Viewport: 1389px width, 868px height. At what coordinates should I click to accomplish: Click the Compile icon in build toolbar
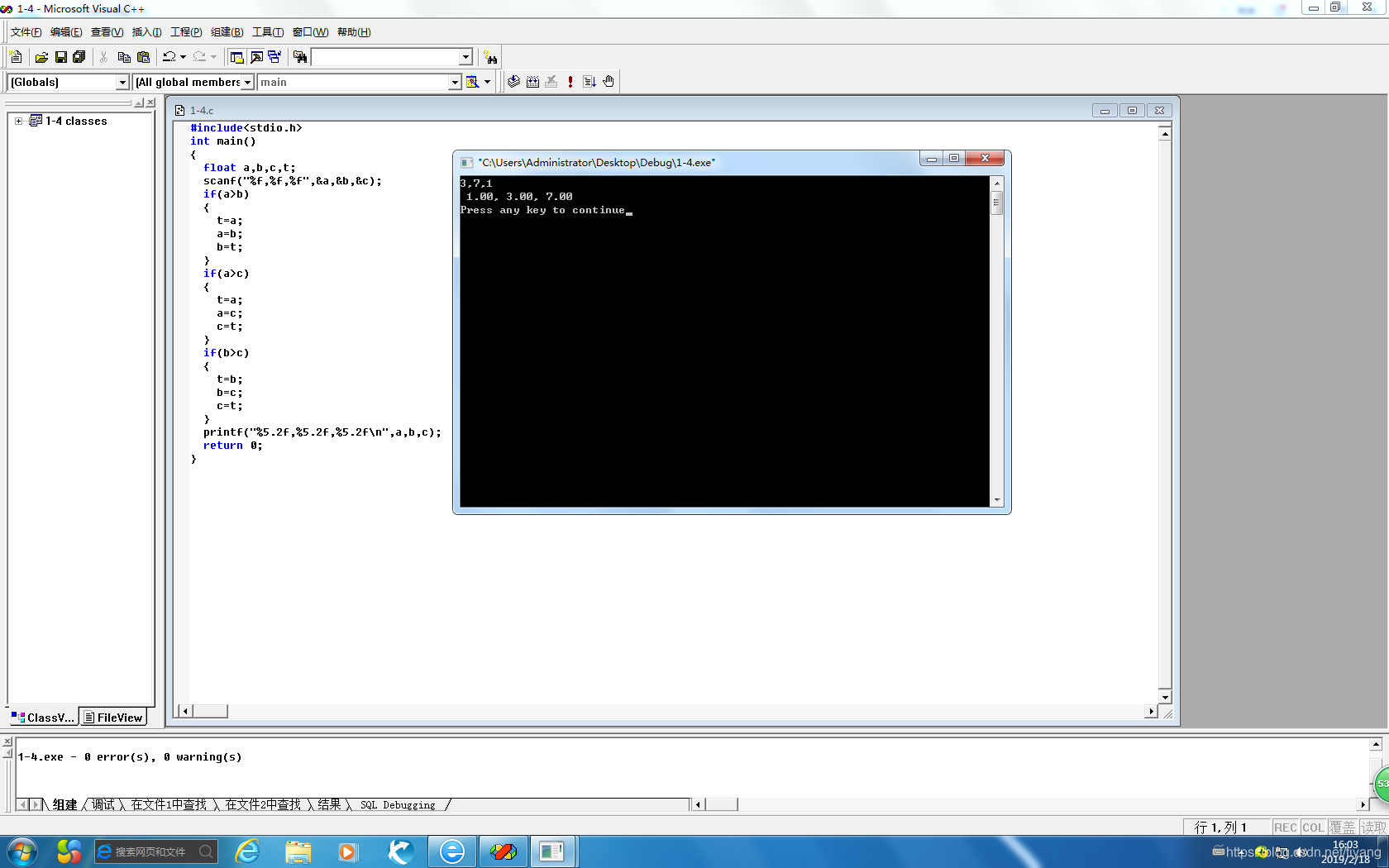click(x=513, y=82)
